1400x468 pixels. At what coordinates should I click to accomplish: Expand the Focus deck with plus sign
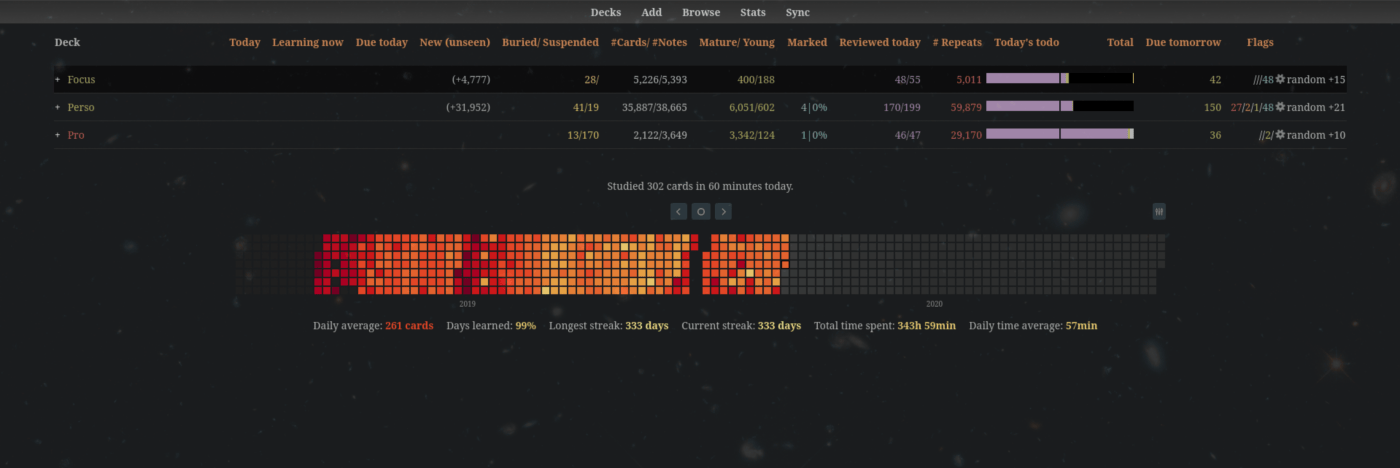click(58, 79)
